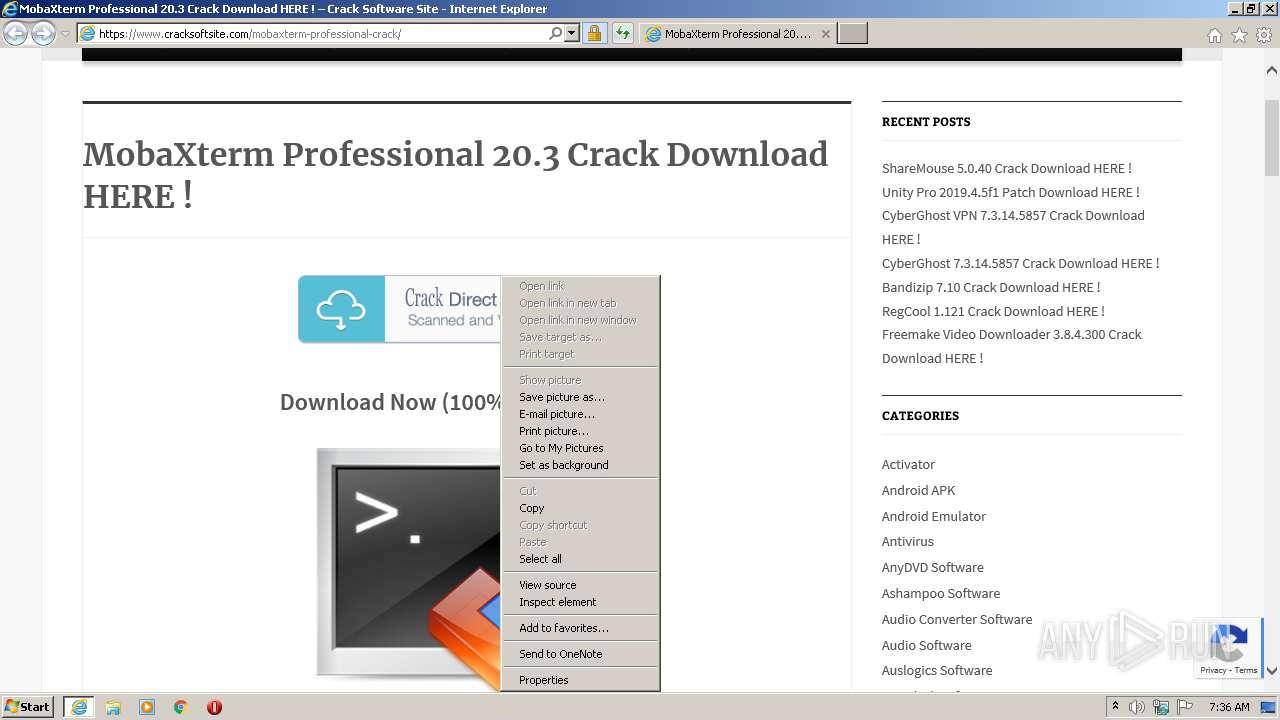The width and height of the screenshot is (1280, 720).
Task: Open the Android Emulator category
Action: point(934,516)
